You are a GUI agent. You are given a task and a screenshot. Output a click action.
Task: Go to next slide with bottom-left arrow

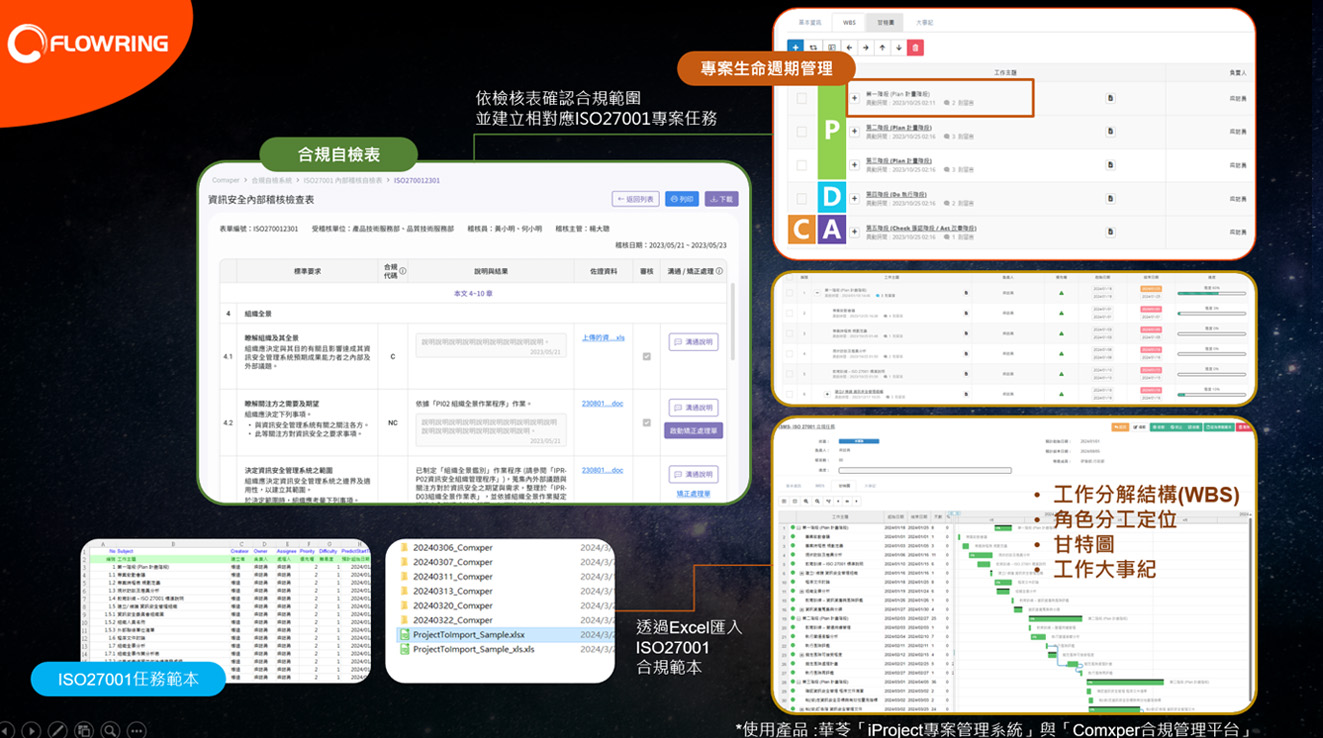(33, 730)
